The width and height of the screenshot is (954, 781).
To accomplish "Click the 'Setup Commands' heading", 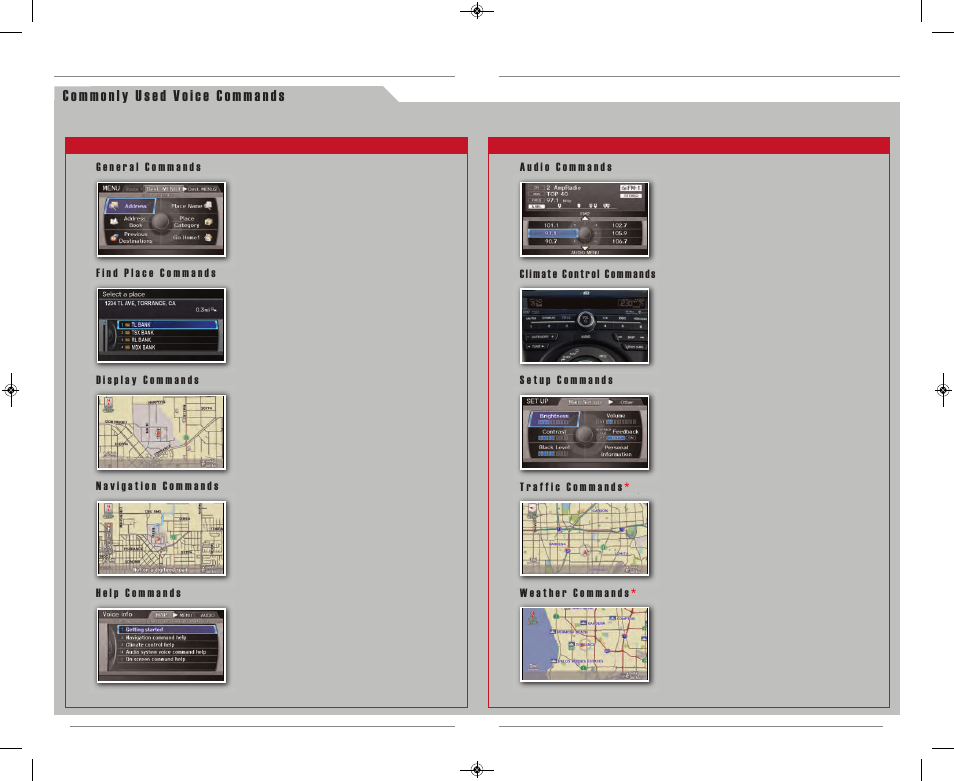I will 566,380.
